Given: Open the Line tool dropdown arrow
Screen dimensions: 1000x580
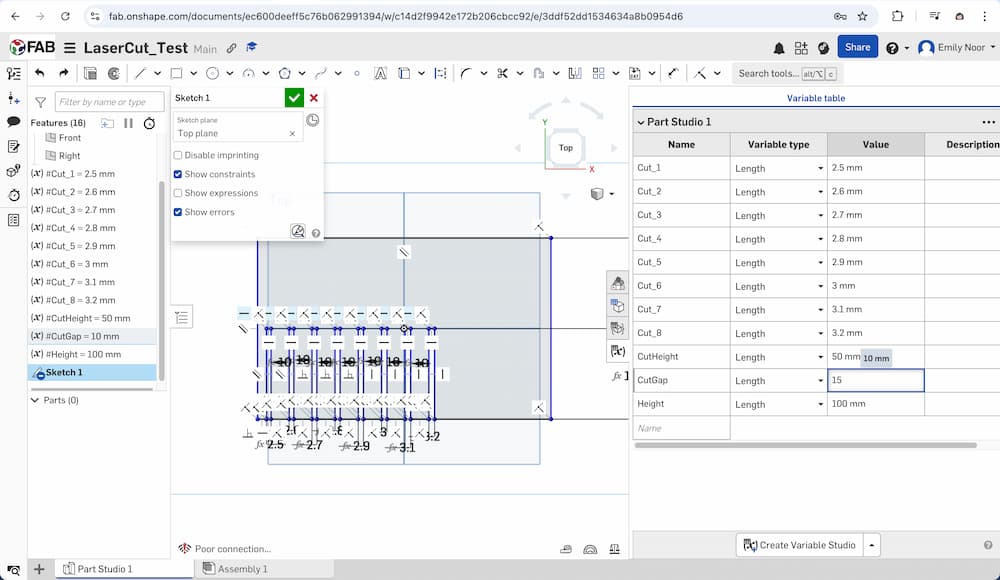Looking at the screenshot, I should [x=158, y=73].
